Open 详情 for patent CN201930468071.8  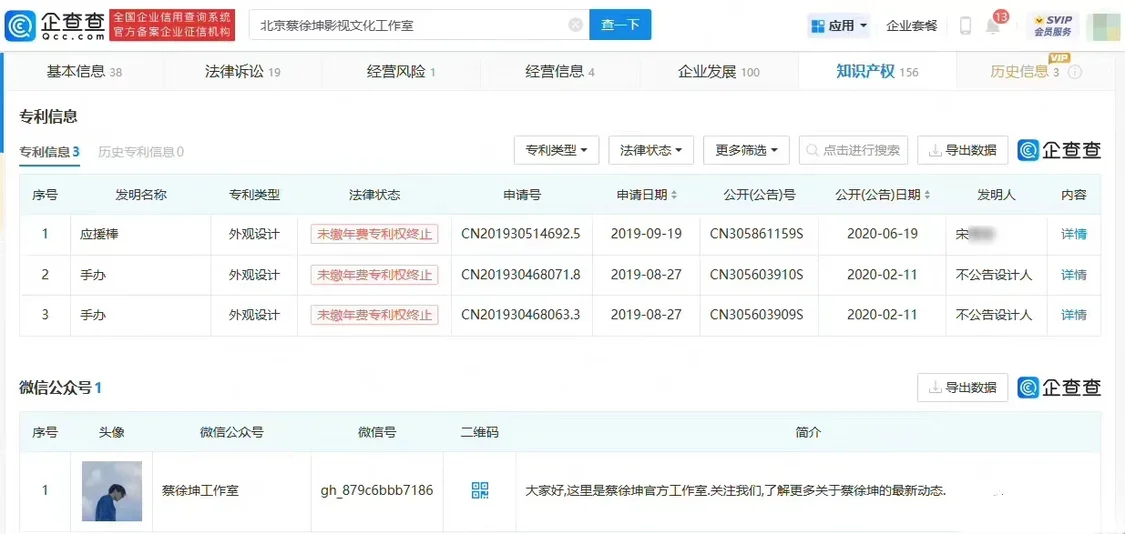pyautogui.click(x=1073, y=275)
